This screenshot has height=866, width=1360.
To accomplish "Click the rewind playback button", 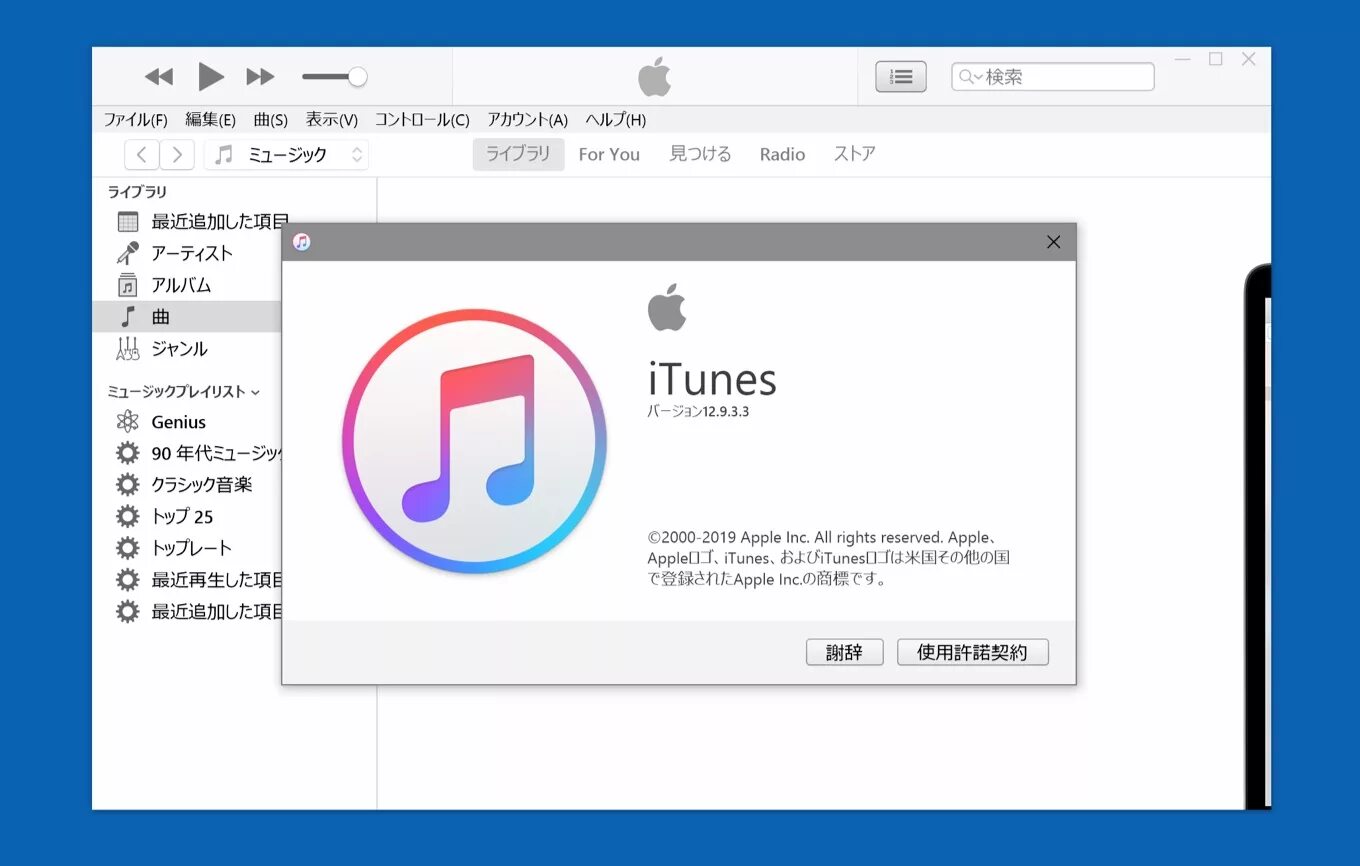I will click(x=159, y=77).
